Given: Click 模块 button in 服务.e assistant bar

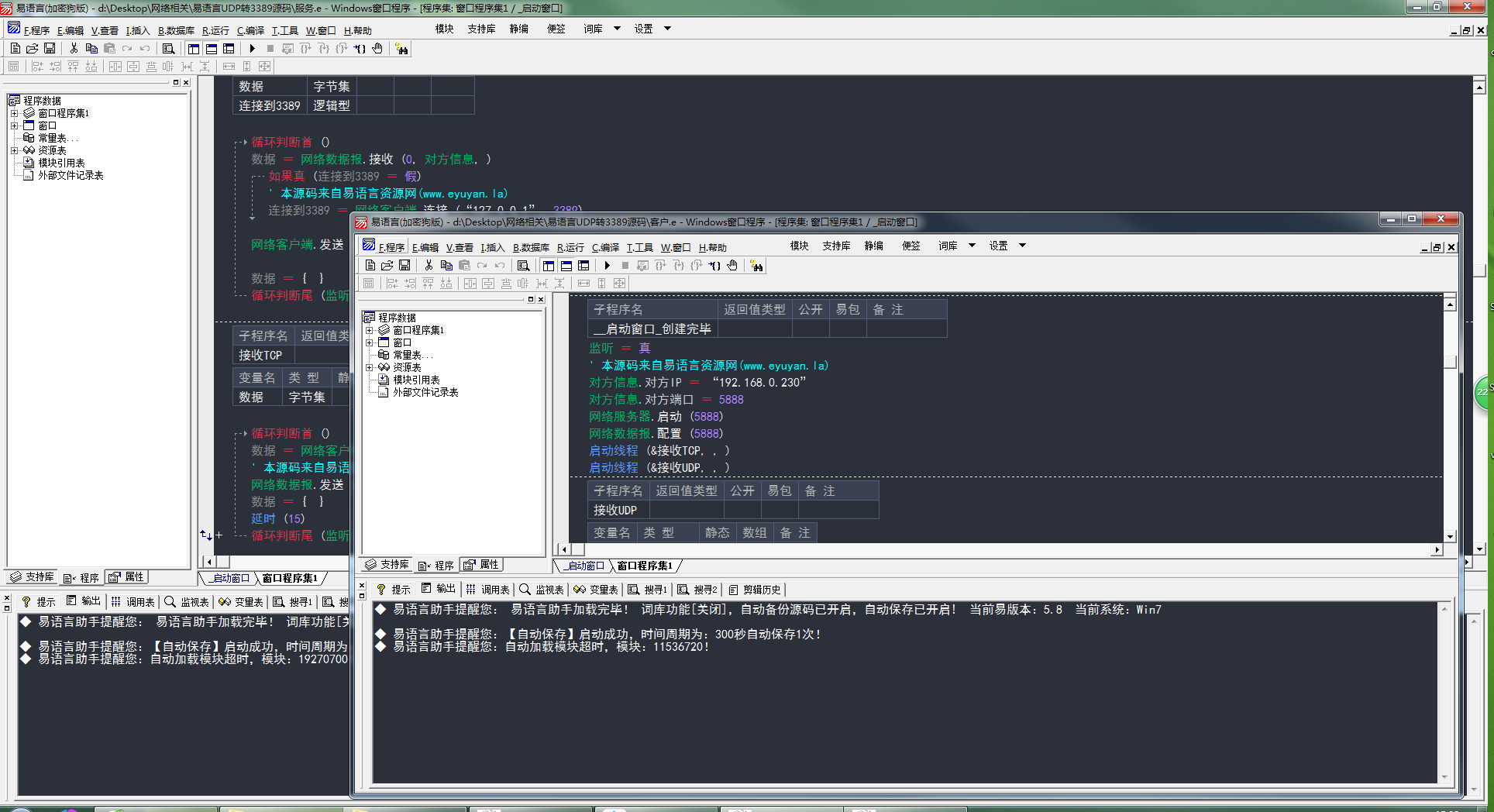Looking at the screenshot, I should click(x=444, y=29).
